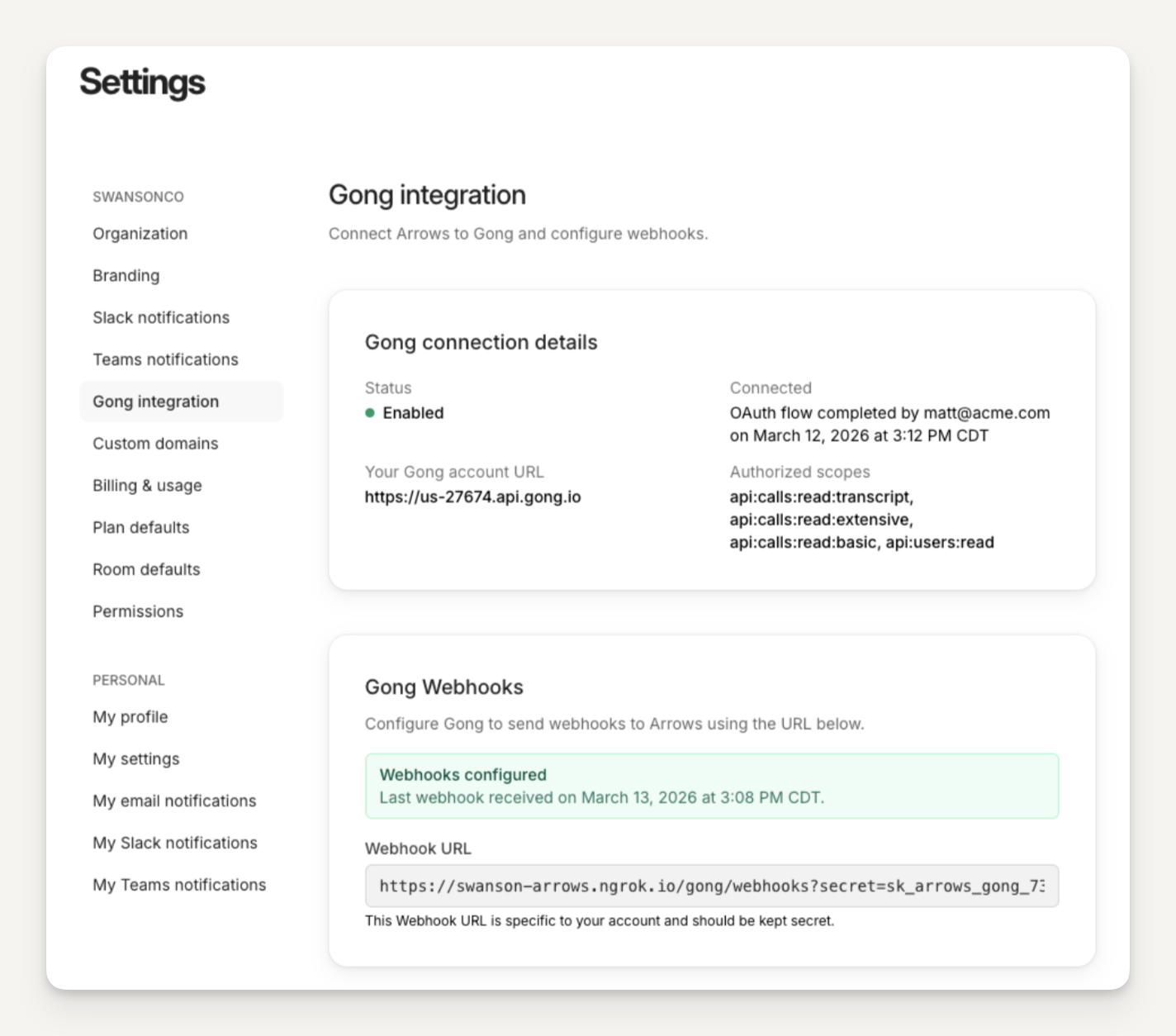Viewport: 1176px width, 1036px height.
Task: Go to Permissions settings
Action: (138, 612)
